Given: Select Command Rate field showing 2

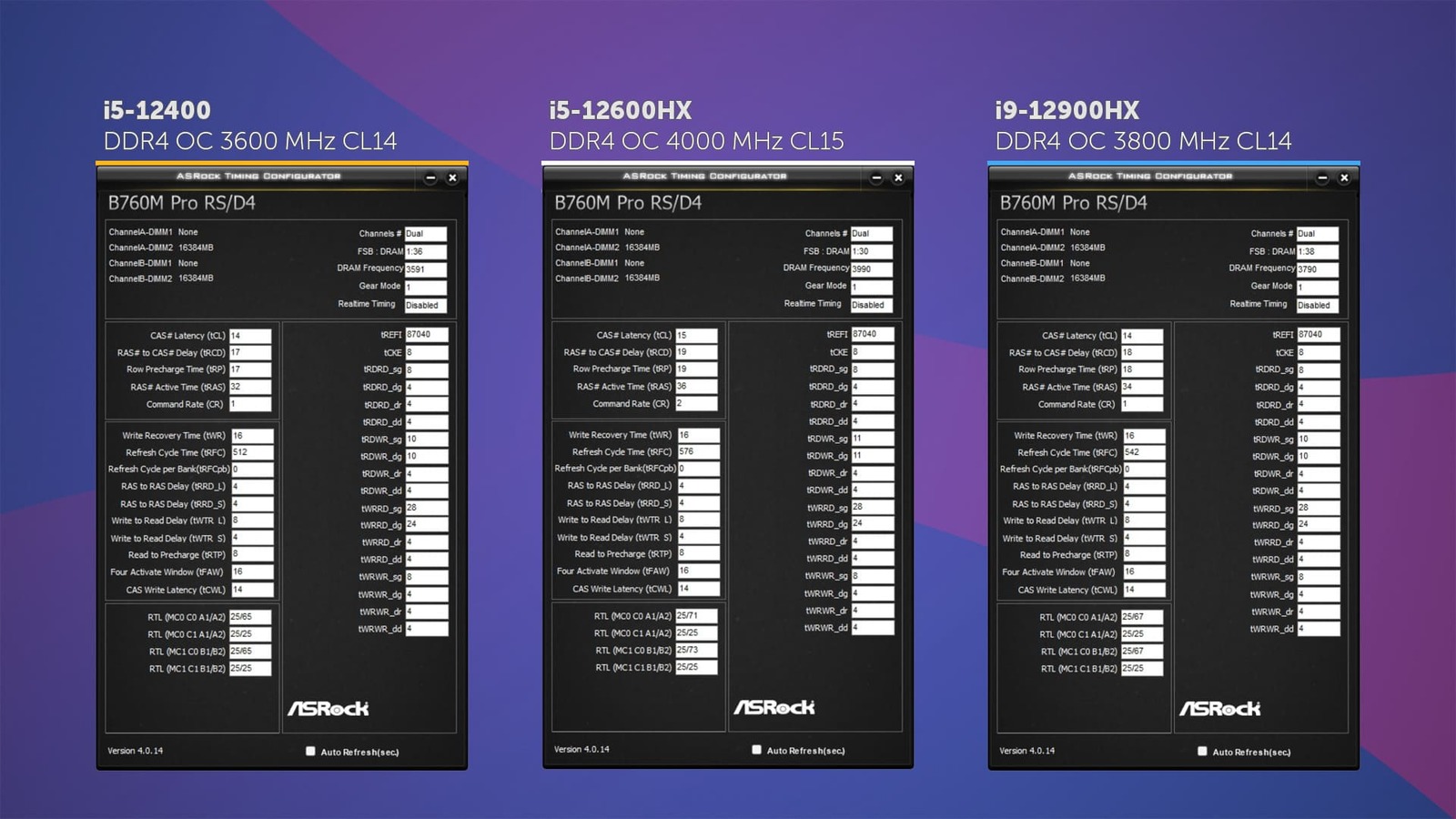Looking at the screenshot, I should pos(696,403).
